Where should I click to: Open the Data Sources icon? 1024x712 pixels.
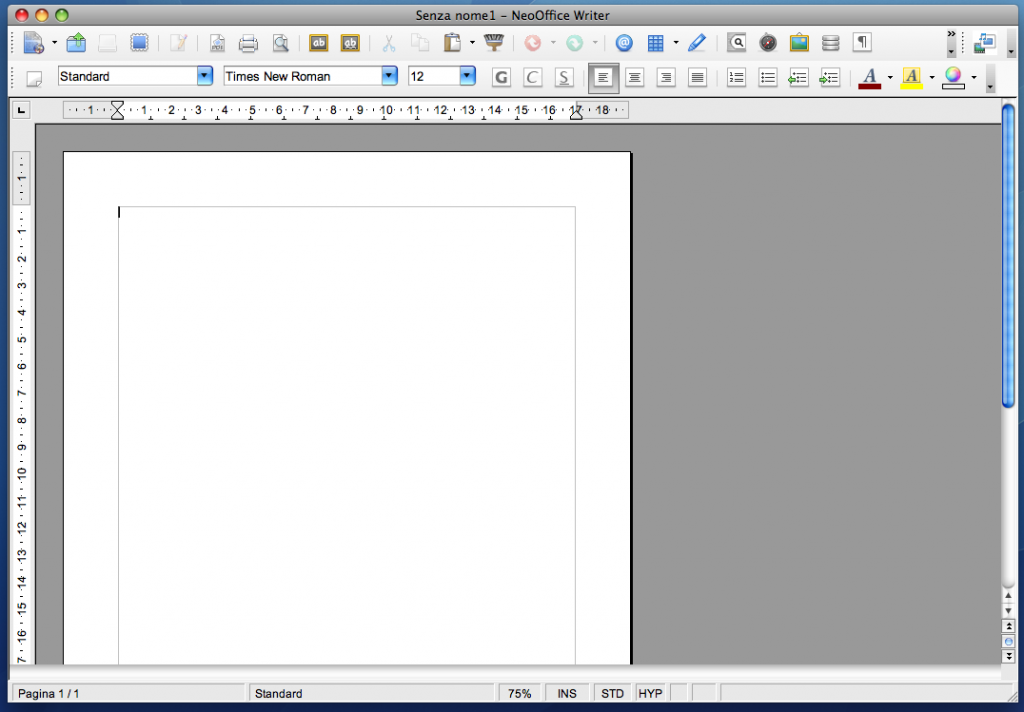[x=831, y=43]
